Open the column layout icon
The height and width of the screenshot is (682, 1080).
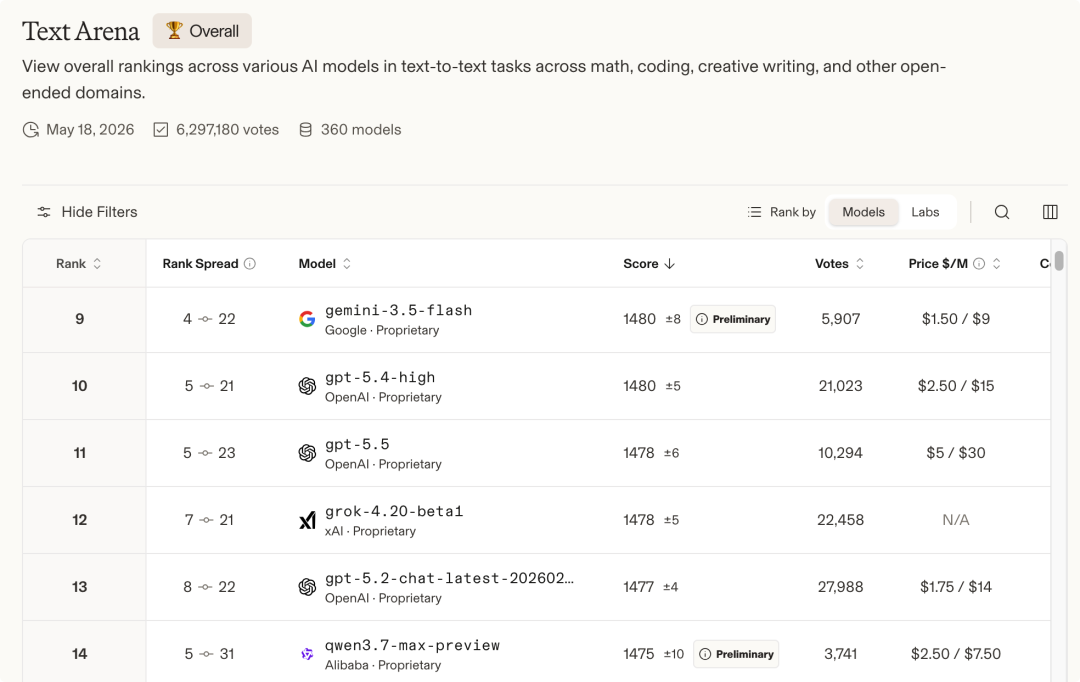(x=1050, y=212)
